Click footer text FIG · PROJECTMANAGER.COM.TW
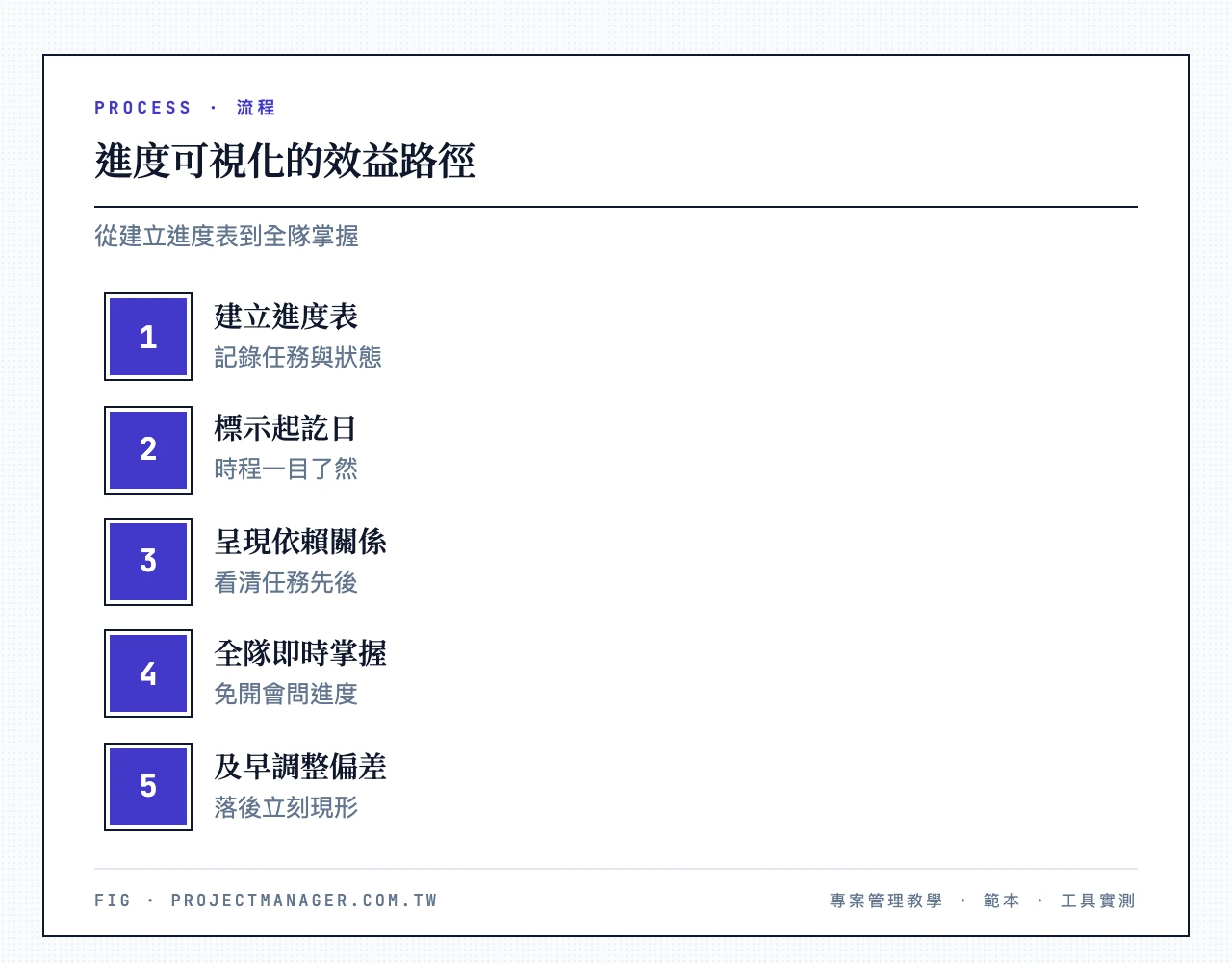The width and height of the screenshot is (1232, 964). point(267,901)
